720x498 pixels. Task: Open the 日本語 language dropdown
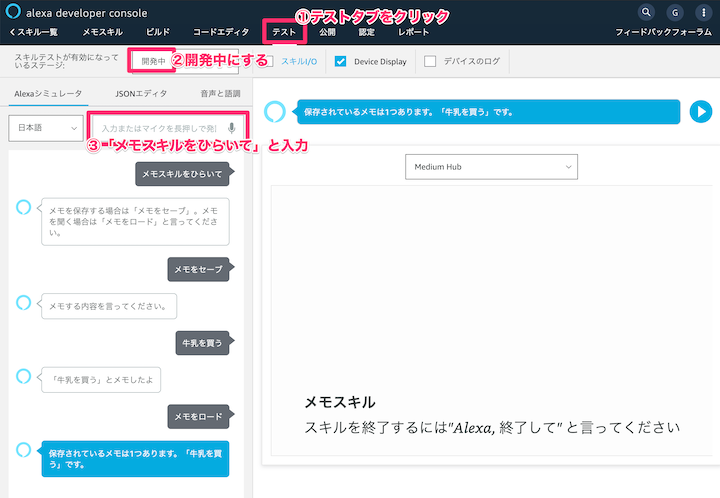[46, 128]
